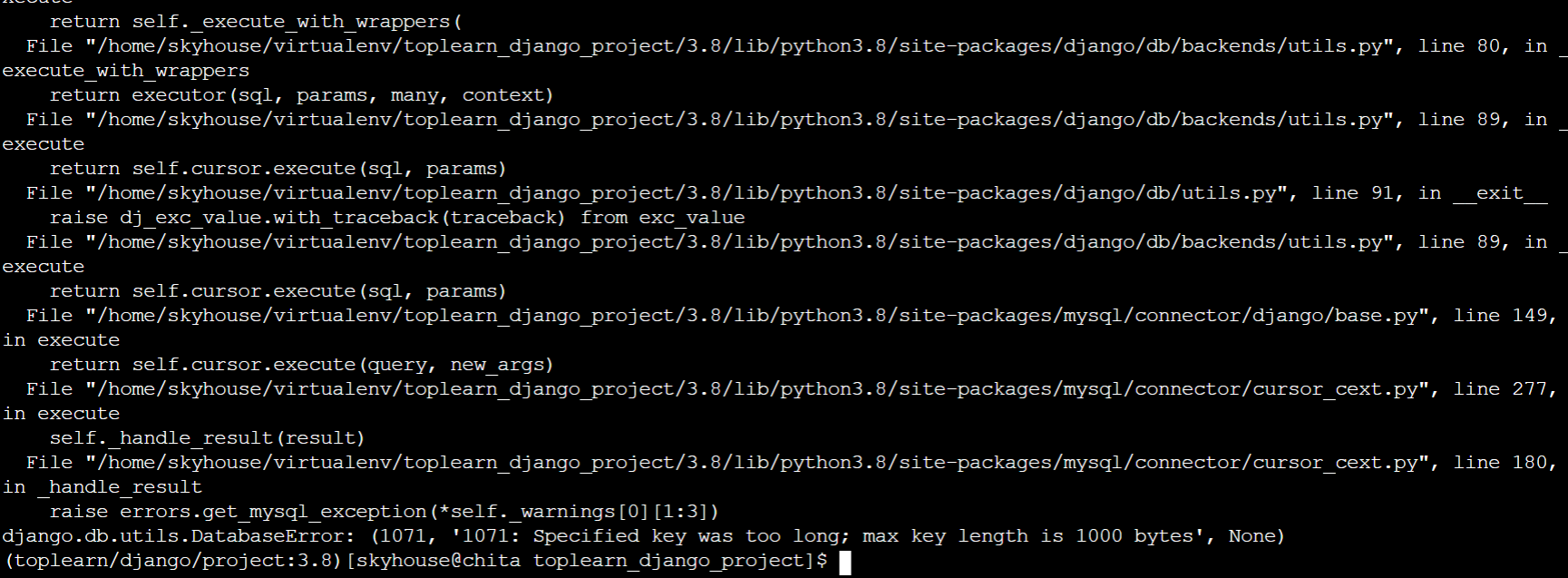Click the self._handle_result(result) line
Image resolution: width=1568 pixels, height=578 pixels.
point(208,438)
